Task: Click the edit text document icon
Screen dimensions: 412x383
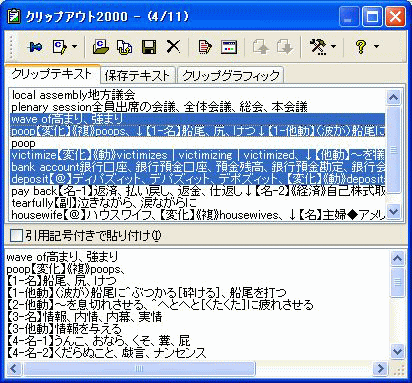Action: tap(205, 47)
